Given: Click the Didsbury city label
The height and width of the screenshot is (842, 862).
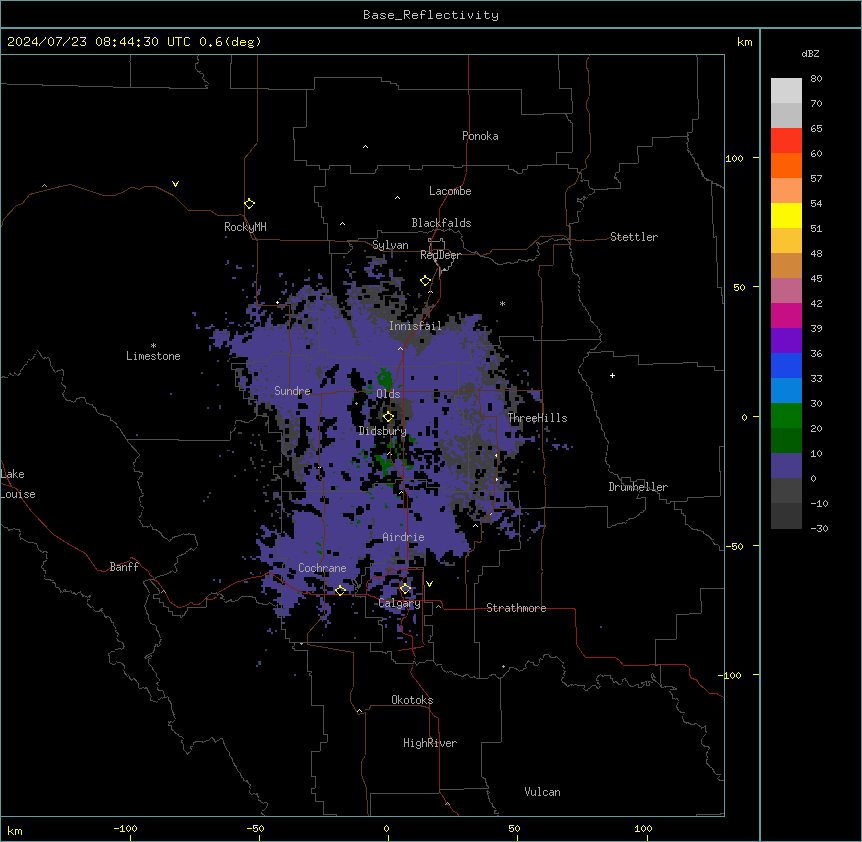Looking at the screenshot, I should tap(383, 431).
